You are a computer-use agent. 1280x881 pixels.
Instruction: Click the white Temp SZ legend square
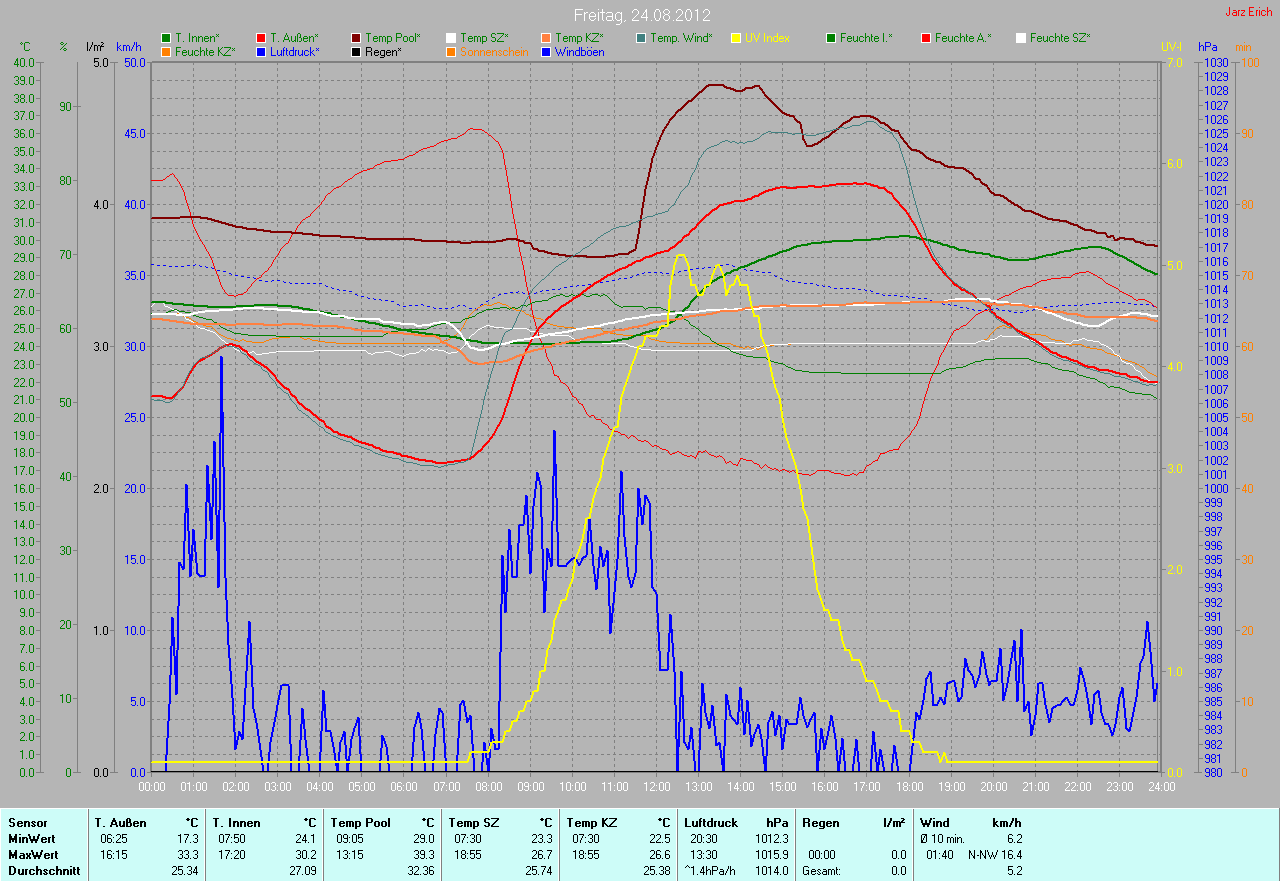click(x=451, y=38)
